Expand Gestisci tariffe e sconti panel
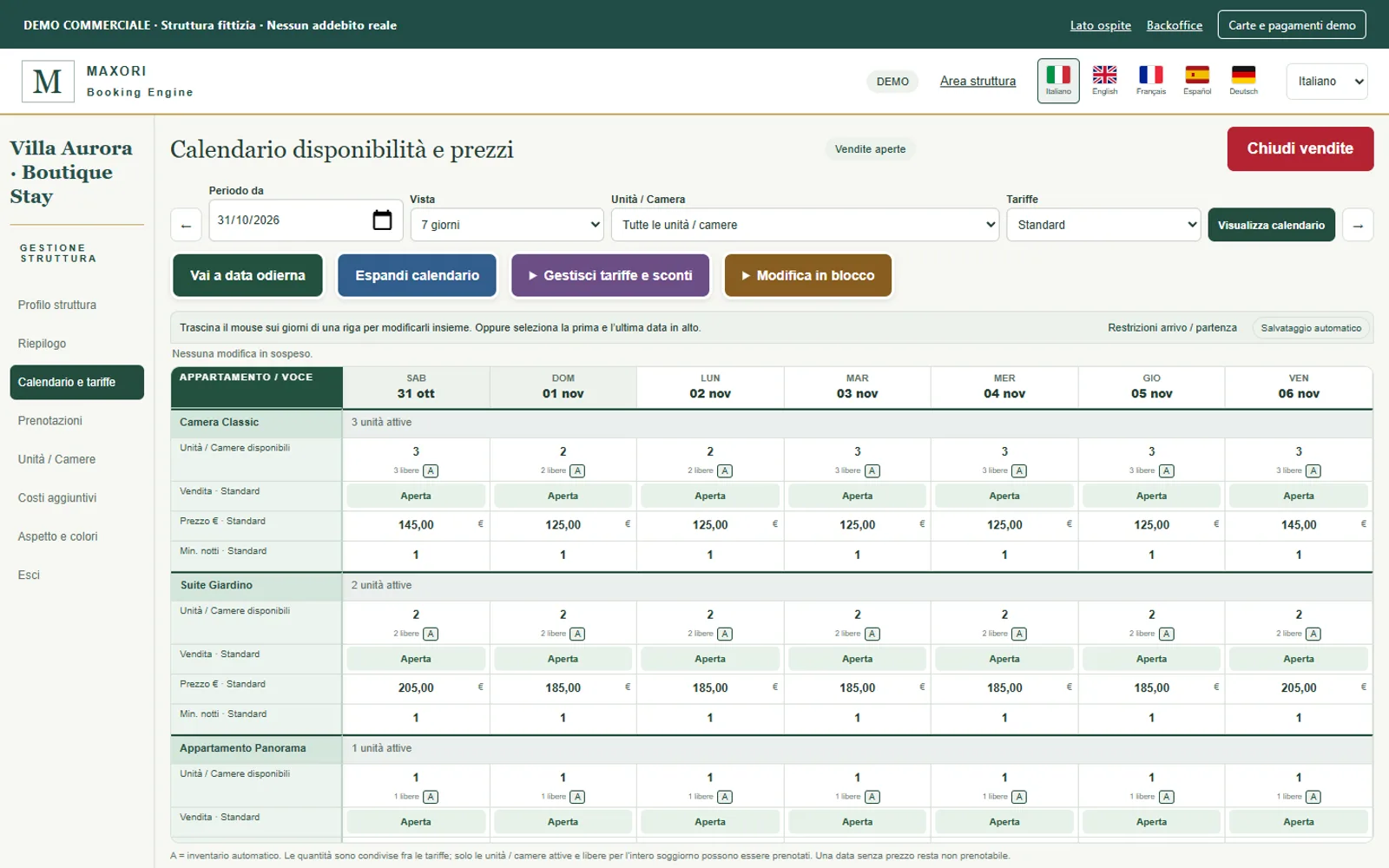The width and height of the screenshot is (1389, 868). pos(610,275)
